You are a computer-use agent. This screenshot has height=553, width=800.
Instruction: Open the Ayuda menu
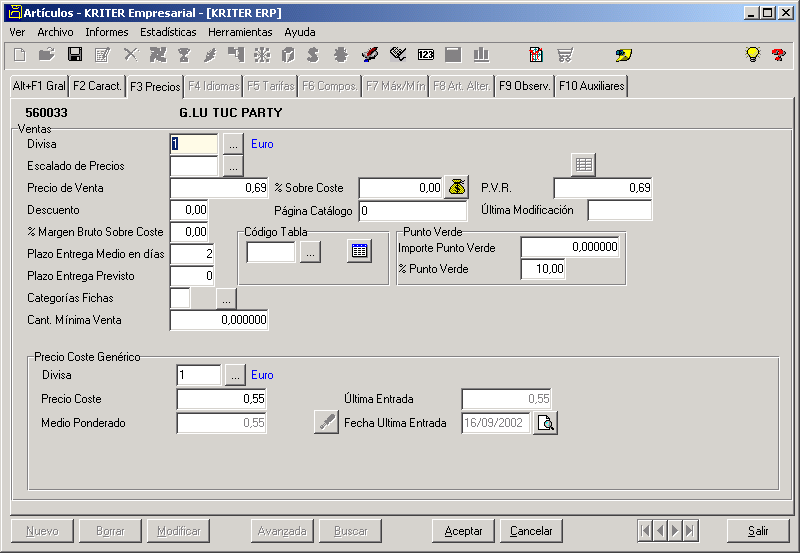point(299,32)
